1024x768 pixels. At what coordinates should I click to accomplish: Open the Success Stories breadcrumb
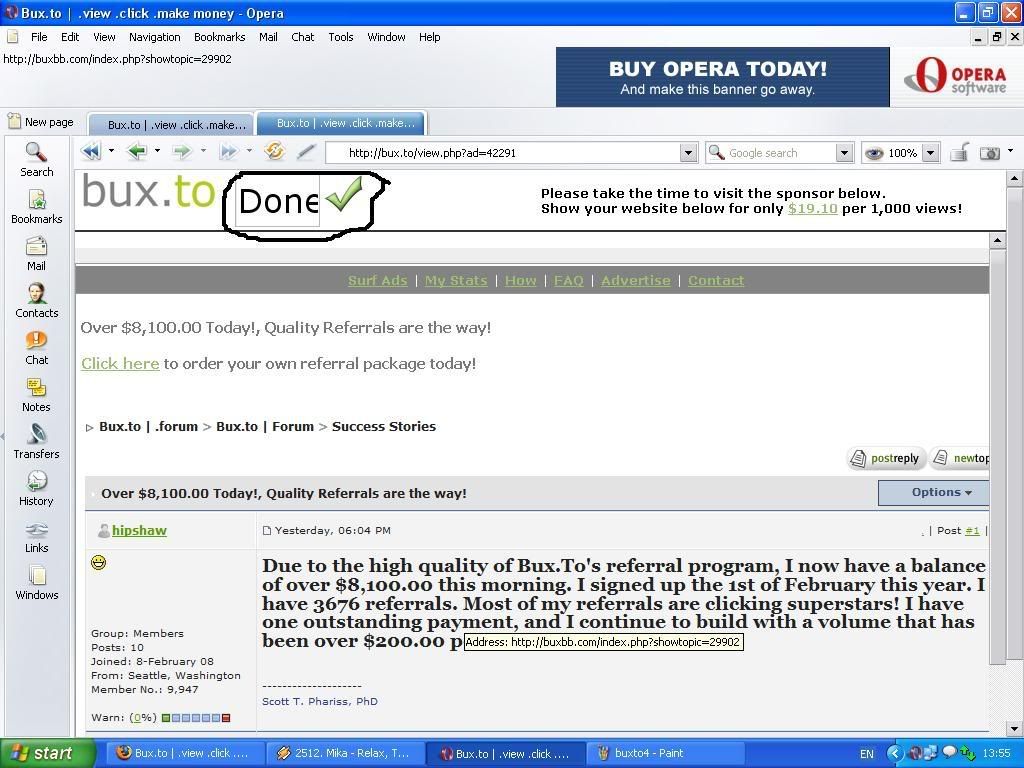click(x=384, y=426)
